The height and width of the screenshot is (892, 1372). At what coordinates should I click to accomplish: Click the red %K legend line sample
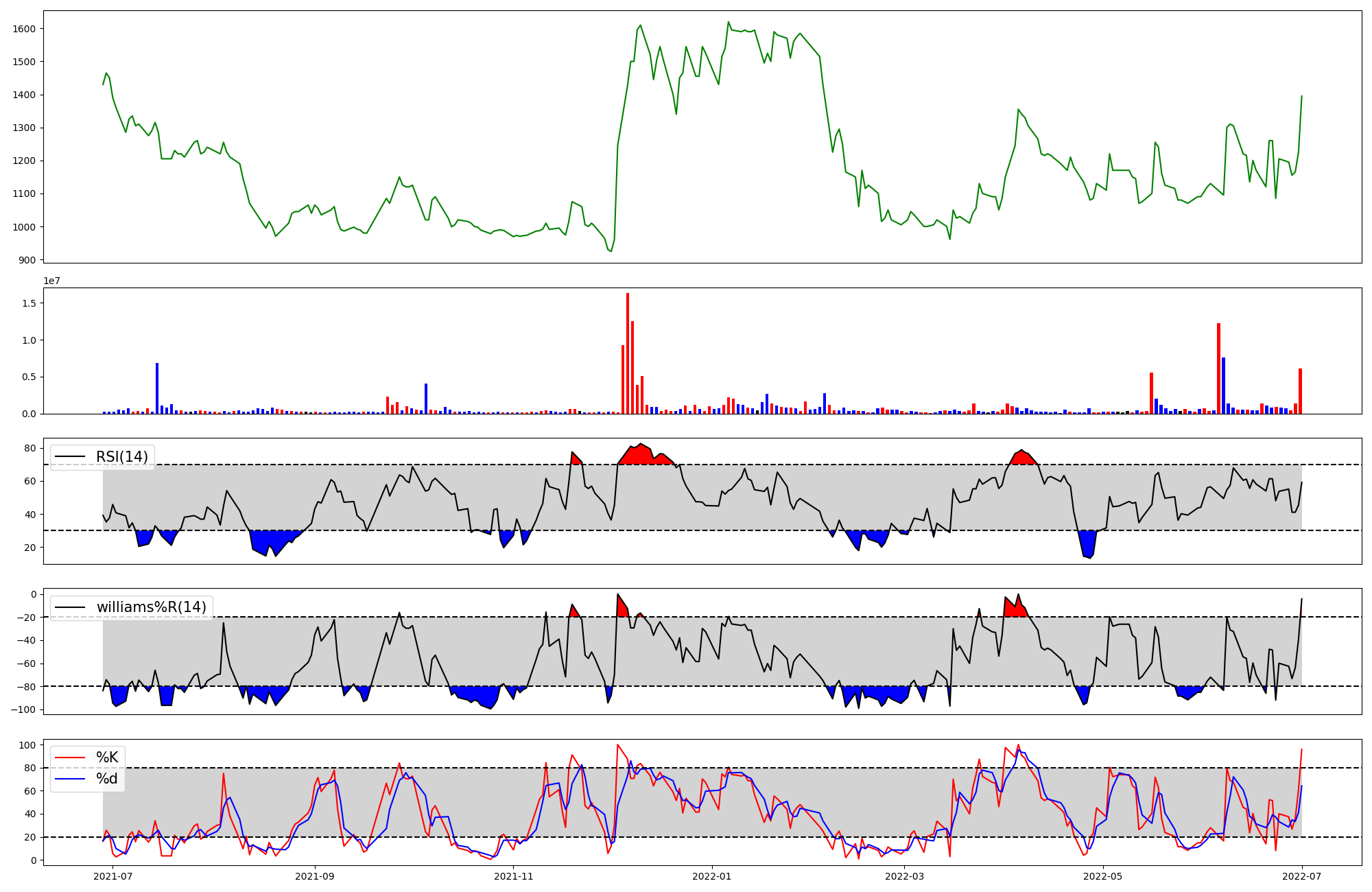point(70,758)
